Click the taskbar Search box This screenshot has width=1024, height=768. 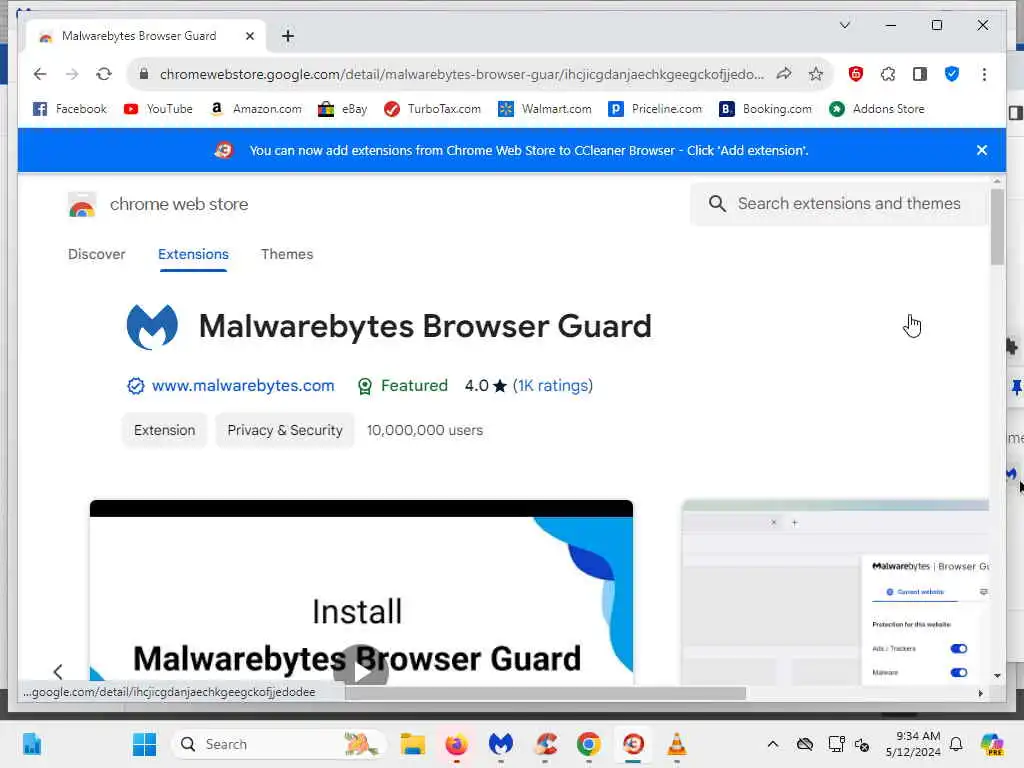pyautogui.click(x=278, y=744)
